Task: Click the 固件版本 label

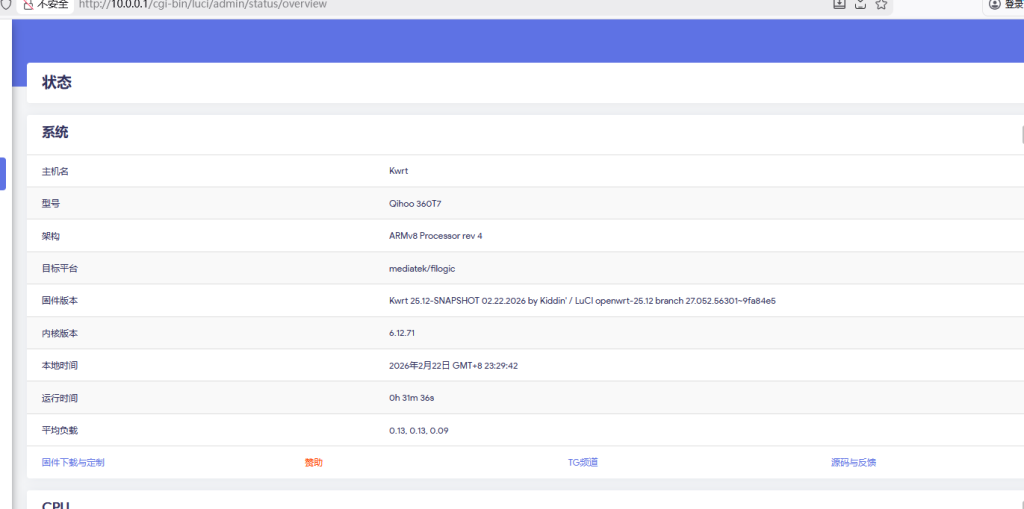Action: [x=59, y=301]
